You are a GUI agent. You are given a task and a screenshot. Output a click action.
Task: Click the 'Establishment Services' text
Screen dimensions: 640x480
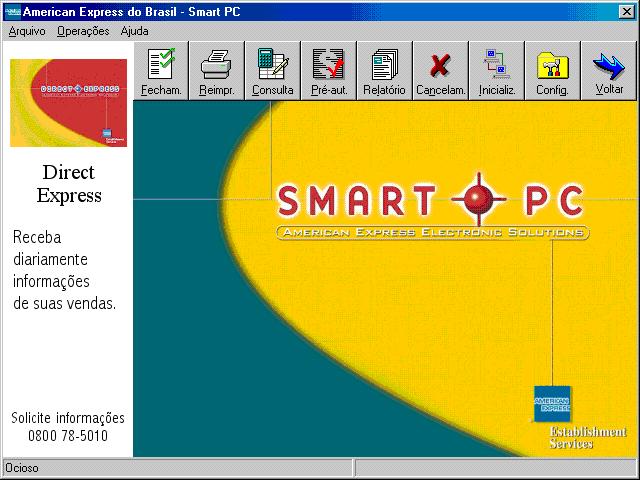(587, 438)
